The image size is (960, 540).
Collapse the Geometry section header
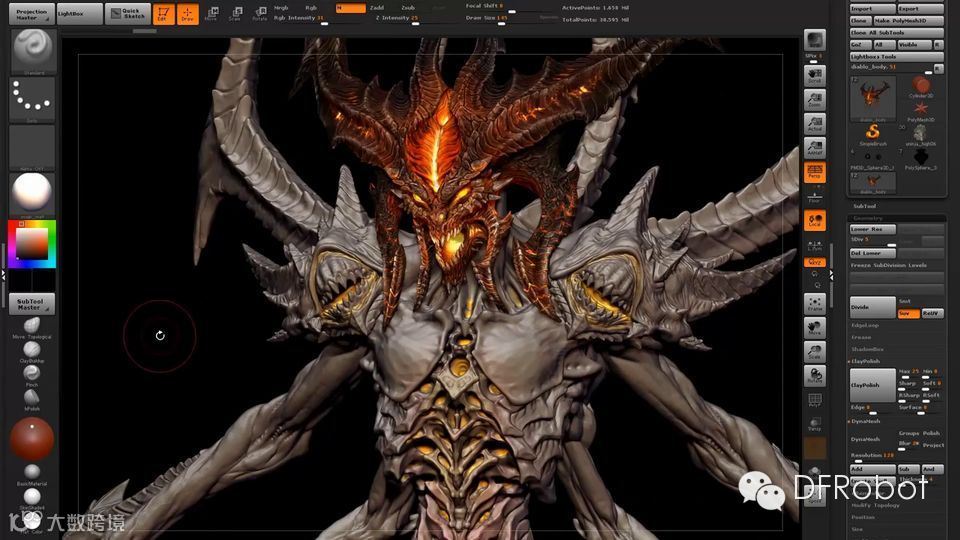[x=896, y=218]
